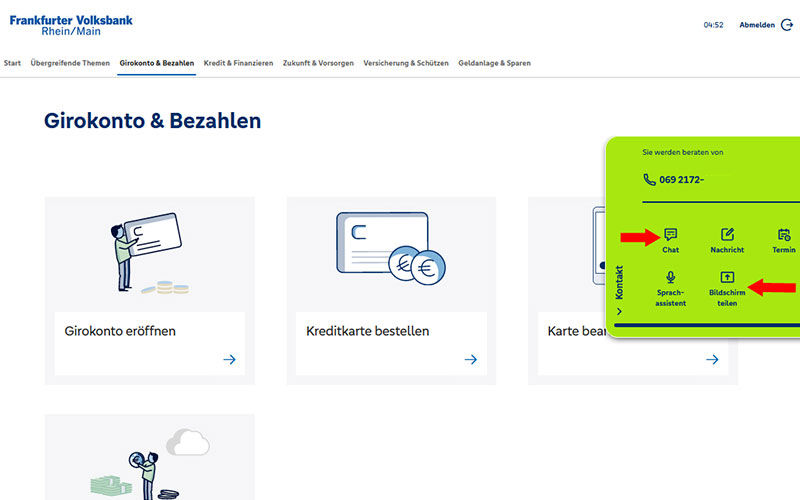This screenshot has height=500, width=800.
Task: Click arrow on Girokonto eröffnen card
Action: 230,360
